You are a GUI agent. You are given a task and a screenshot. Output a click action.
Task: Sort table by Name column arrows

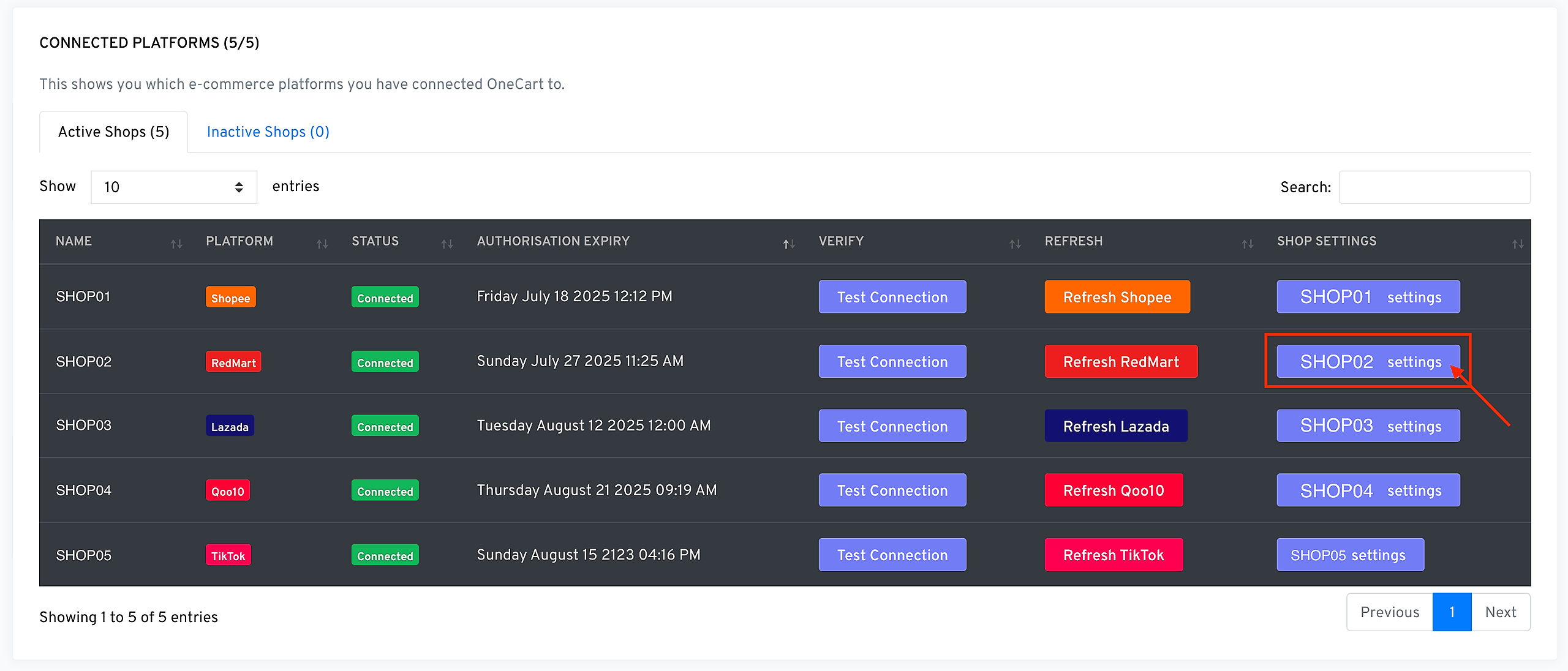click(176, 244)
